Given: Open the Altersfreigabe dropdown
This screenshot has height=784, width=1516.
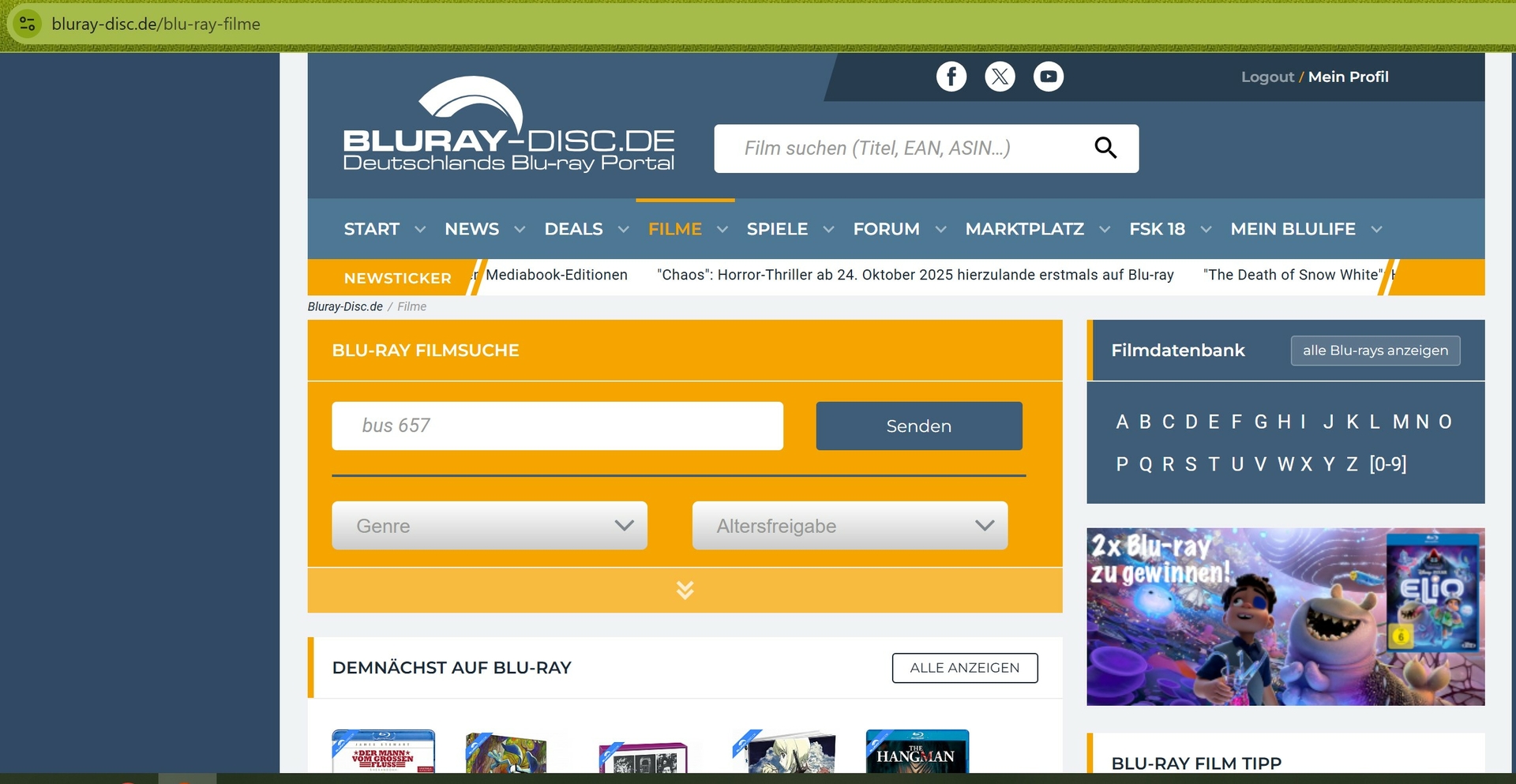Looking at the screenshot, I should (x=849, y=526).
